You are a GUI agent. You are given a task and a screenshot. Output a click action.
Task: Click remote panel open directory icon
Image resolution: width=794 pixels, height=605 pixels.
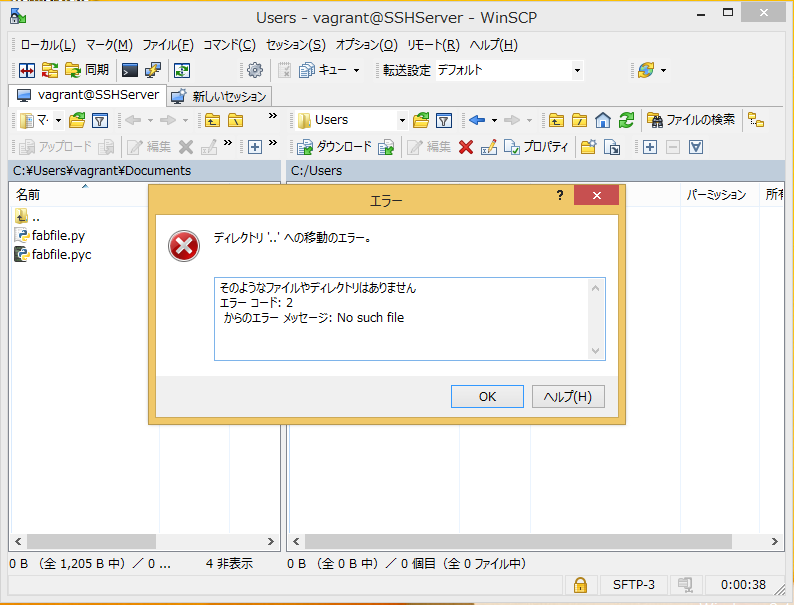tap(421, 120)
